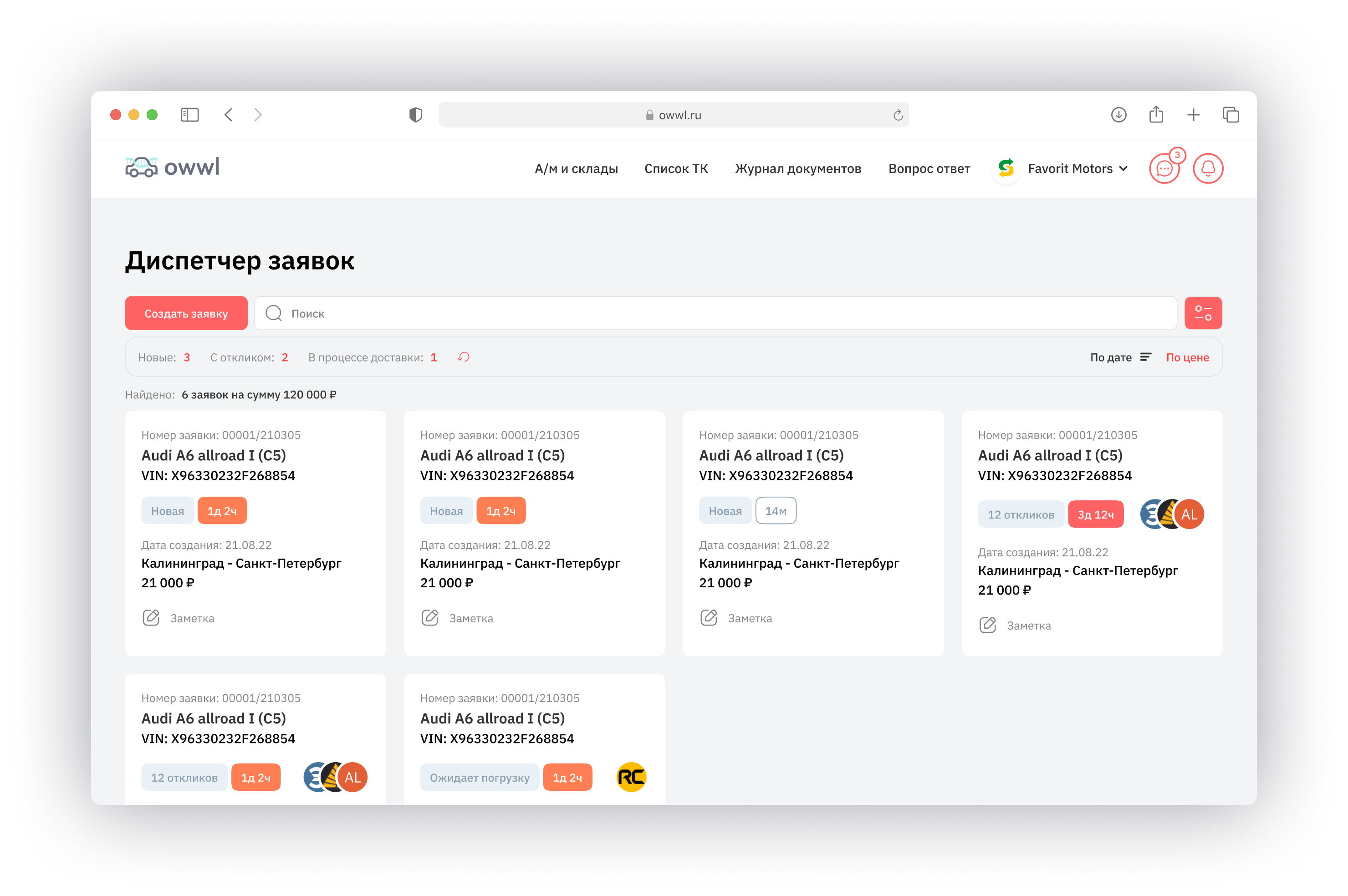Screen dimensions: 1348x896
Task: Click the privacy shield icon
Action: 415,115
